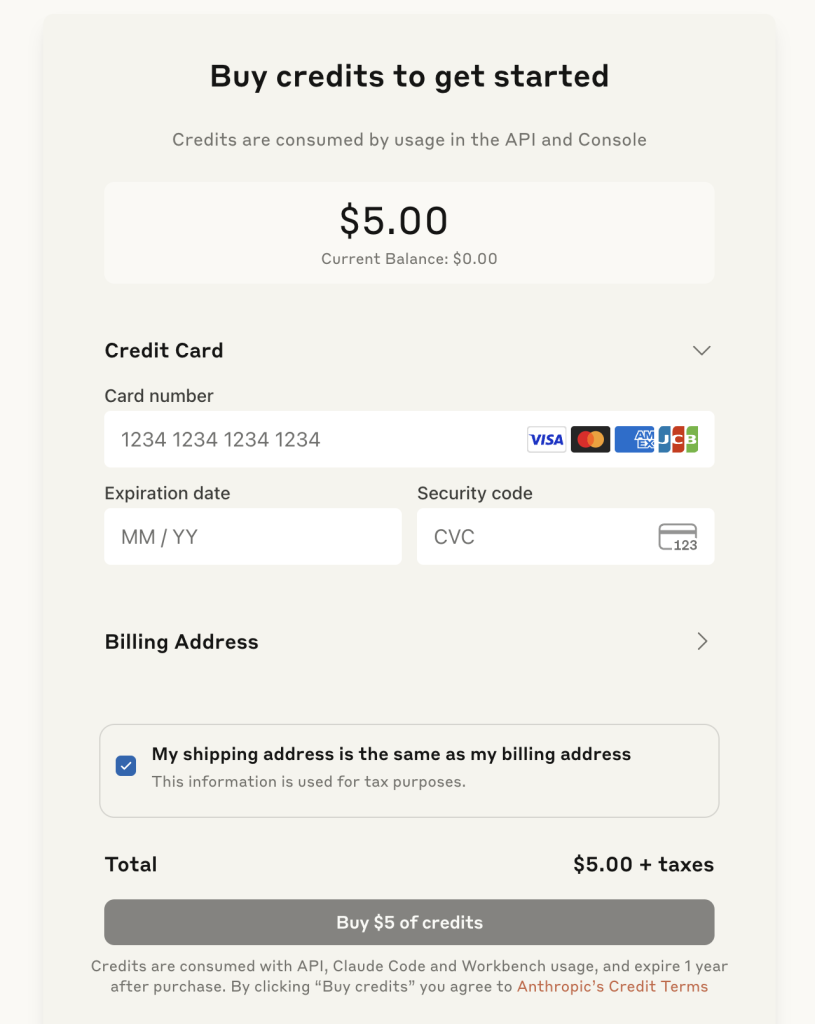
Task: Click the CVC card hint icon
Action: tap(678, 537)
